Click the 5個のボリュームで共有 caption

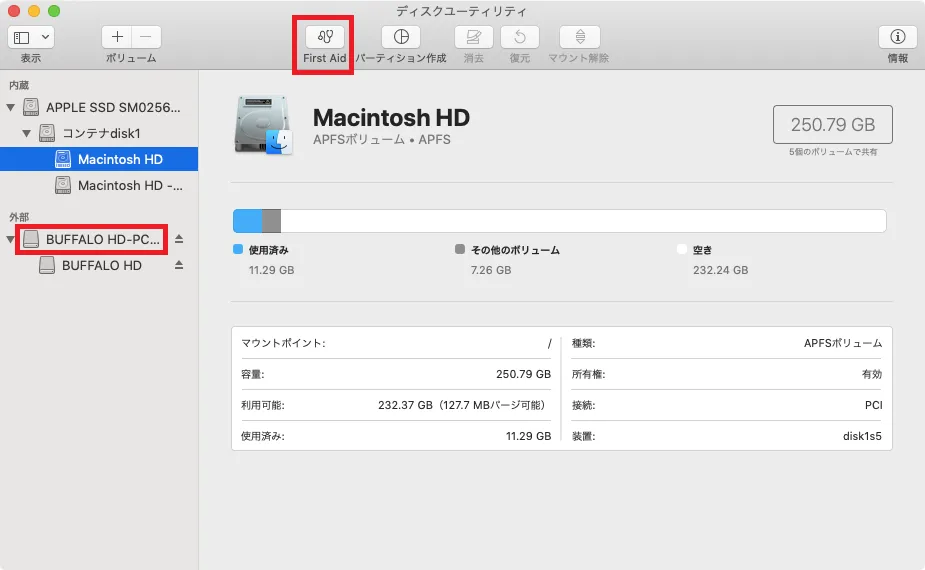click(833, 152)
